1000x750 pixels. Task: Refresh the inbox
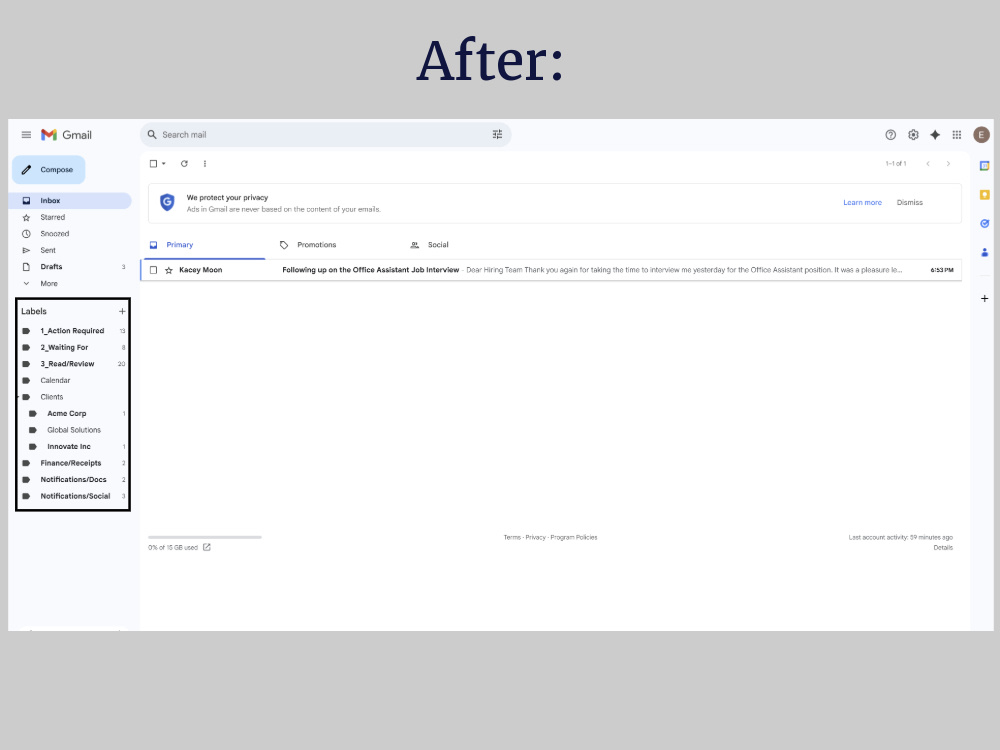point(184,164)
